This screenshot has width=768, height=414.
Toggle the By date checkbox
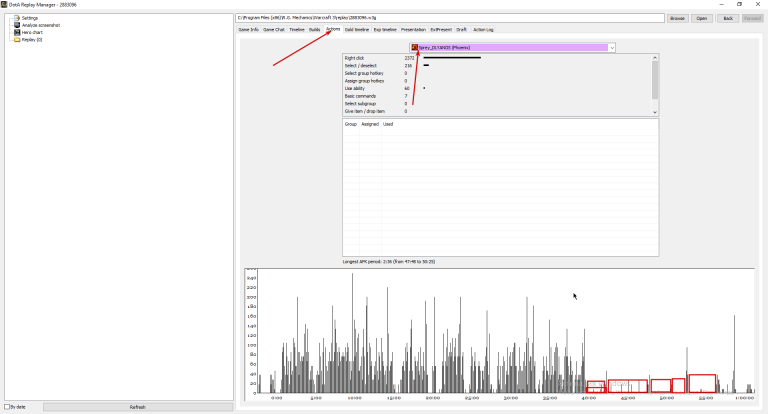pyautogui.click(x=7, y=407)
